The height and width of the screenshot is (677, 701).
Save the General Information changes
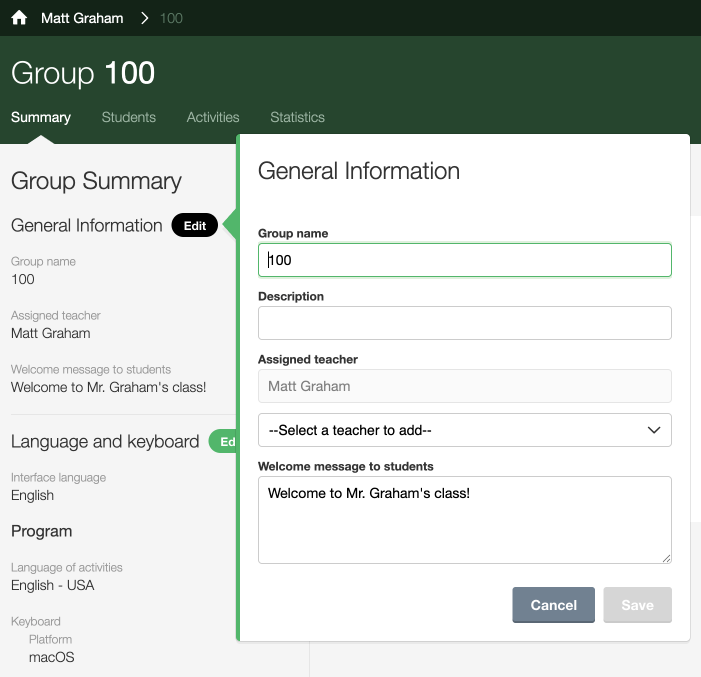(638, 605)
